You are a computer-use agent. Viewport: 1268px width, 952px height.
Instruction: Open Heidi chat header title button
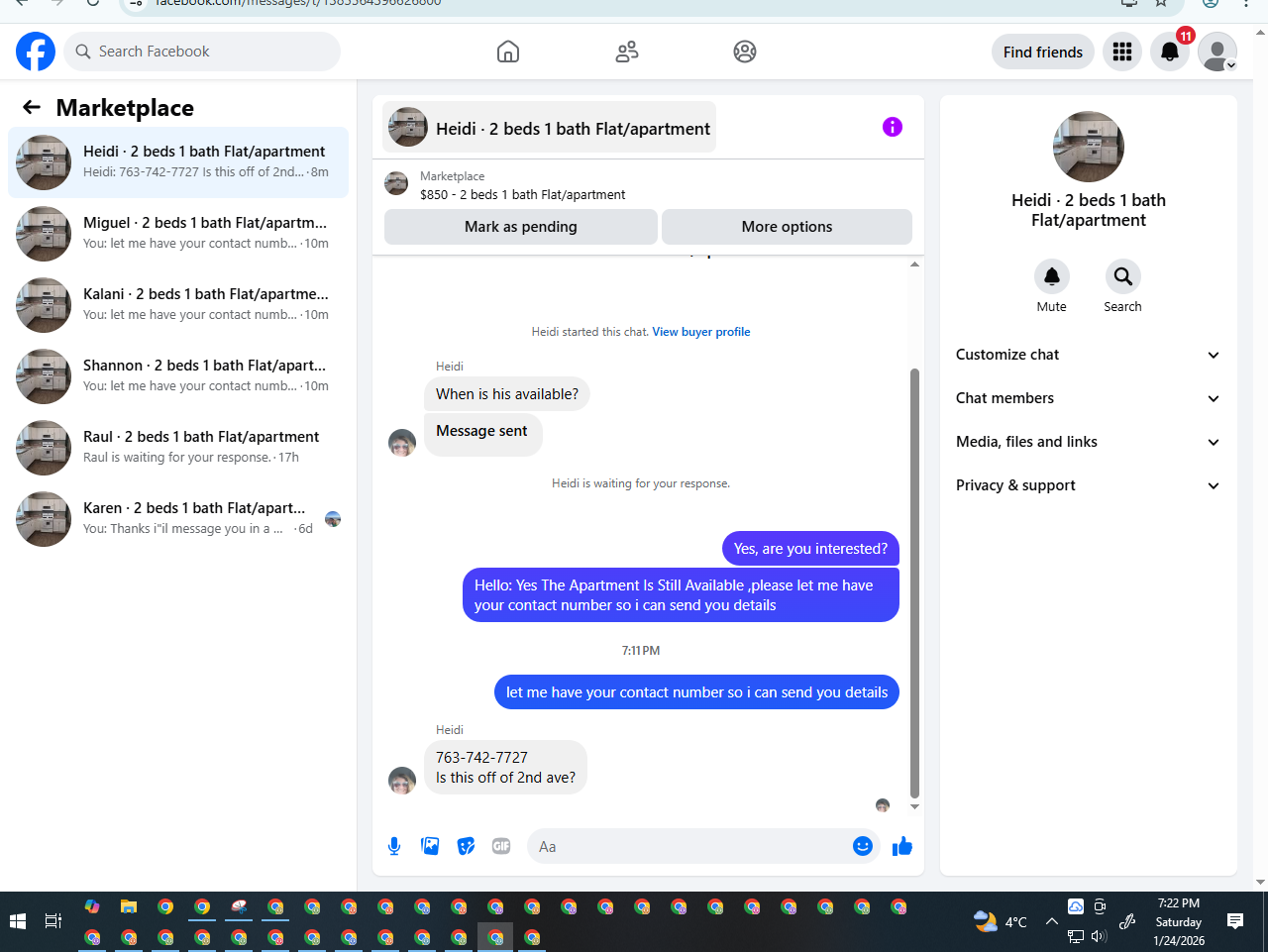click(550, 128)
